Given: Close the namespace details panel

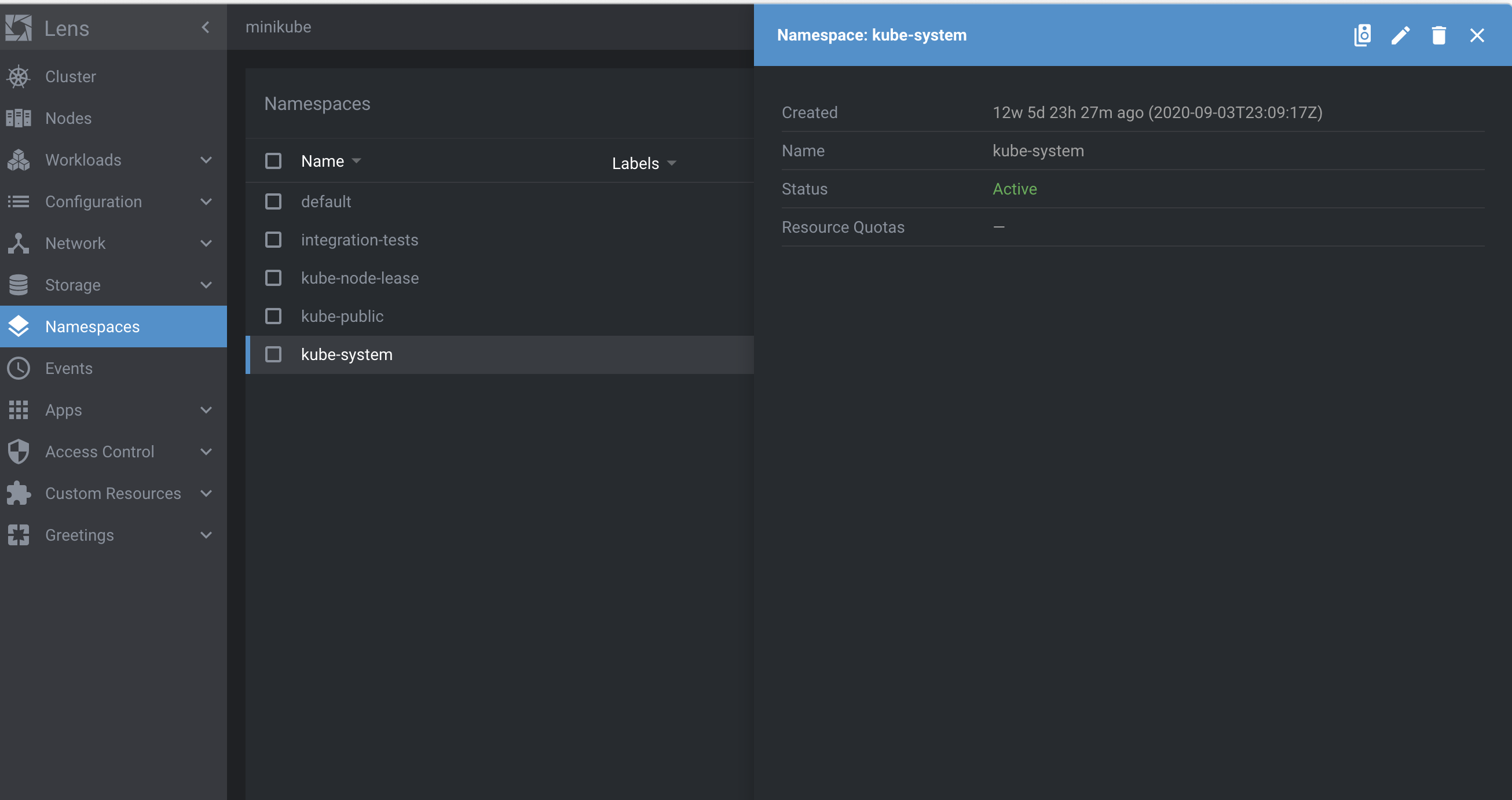Looking at the screenshot, I should (1477, 35).
